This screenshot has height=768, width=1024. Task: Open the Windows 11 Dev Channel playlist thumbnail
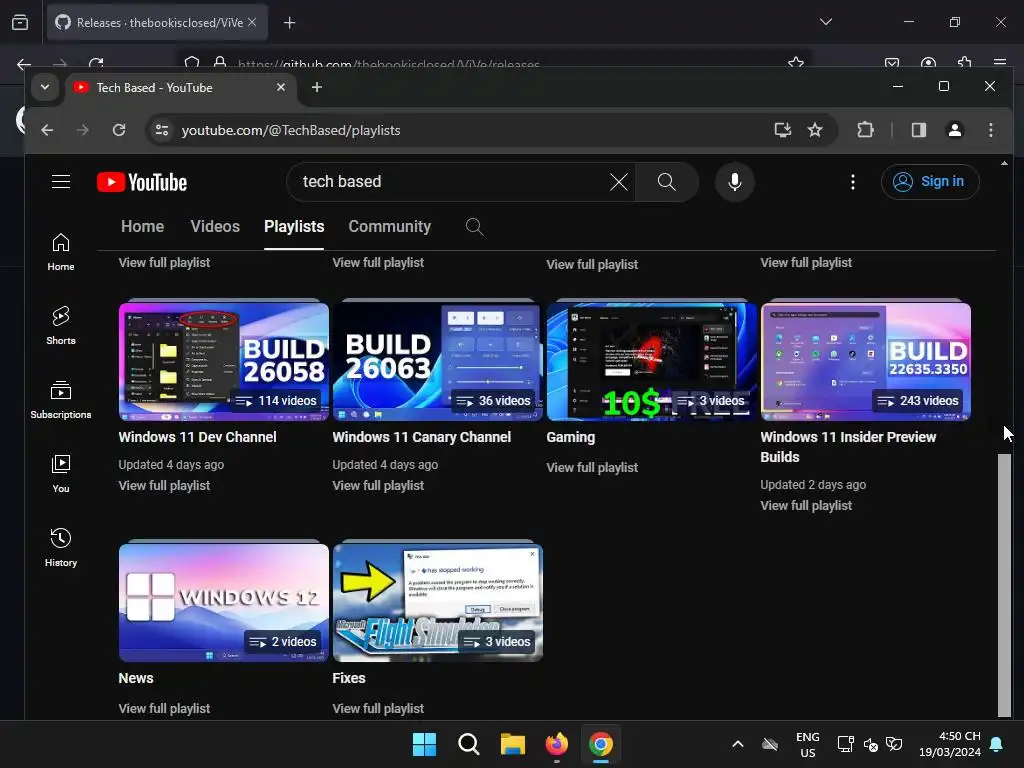point(223,361)
